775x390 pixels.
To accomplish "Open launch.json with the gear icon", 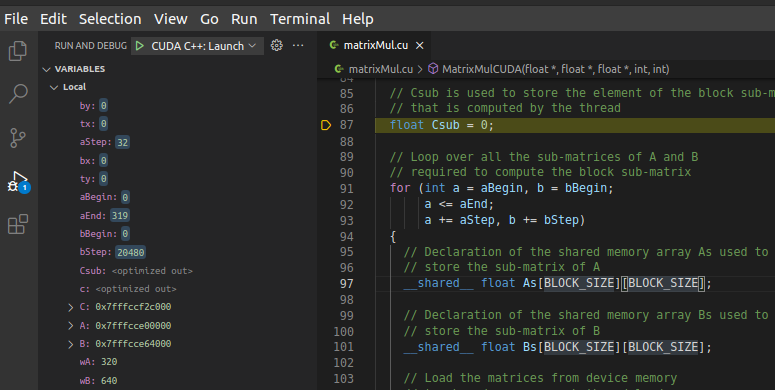I will click(277, 45).
